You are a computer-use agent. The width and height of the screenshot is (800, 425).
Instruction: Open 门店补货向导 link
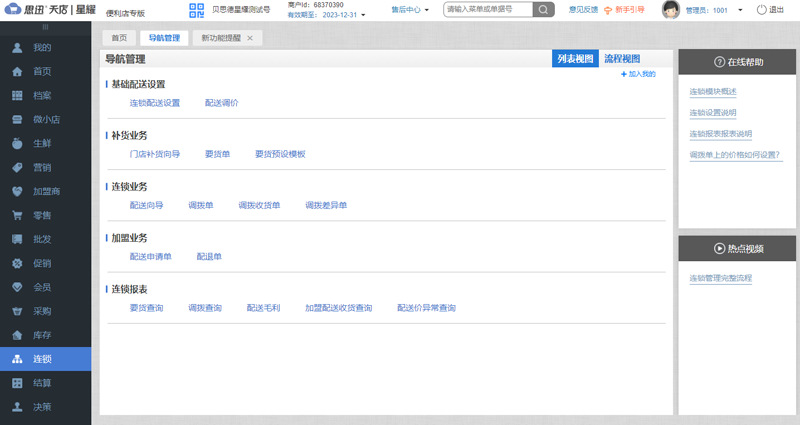coord(155,154)
